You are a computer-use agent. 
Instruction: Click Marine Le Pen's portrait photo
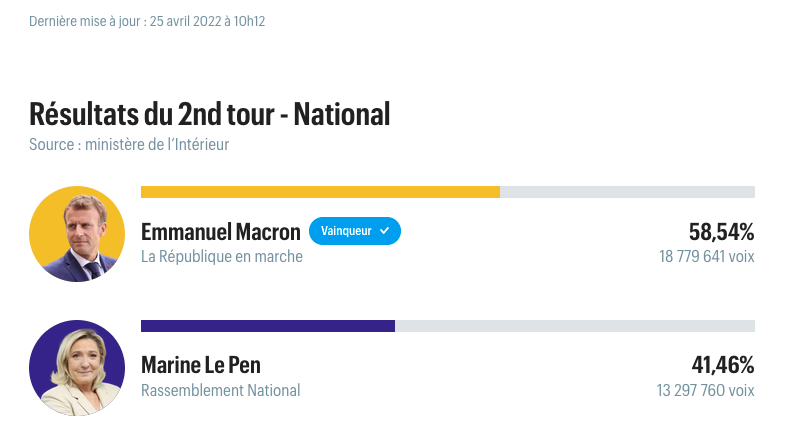[77, 368]
